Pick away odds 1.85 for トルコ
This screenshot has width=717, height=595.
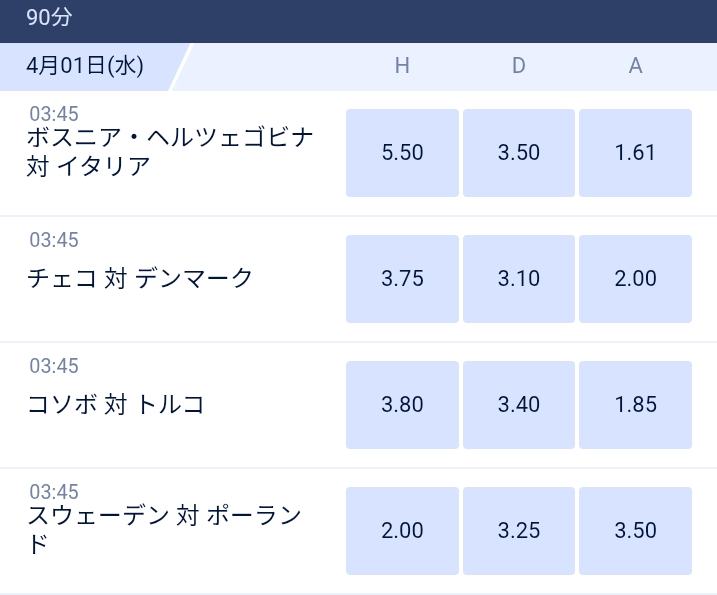[x=635, y=405]
